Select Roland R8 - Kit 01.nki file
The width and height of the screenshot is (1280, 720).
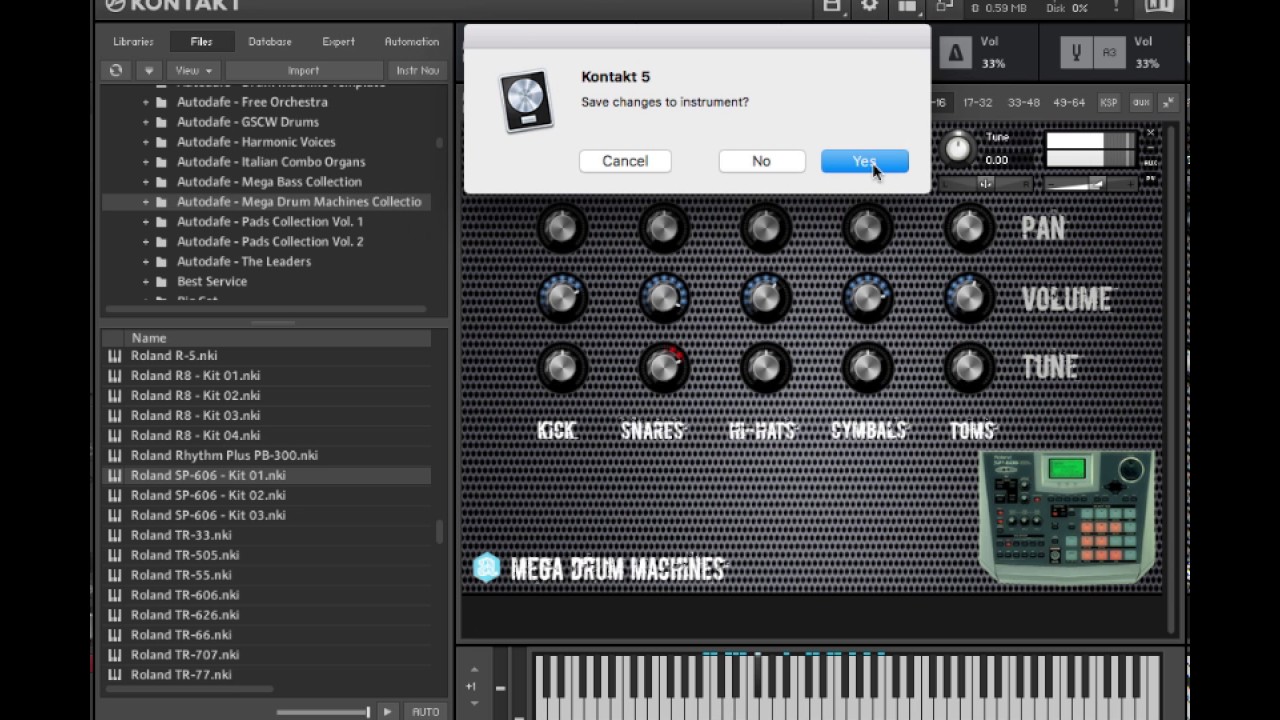coord(267,376)
